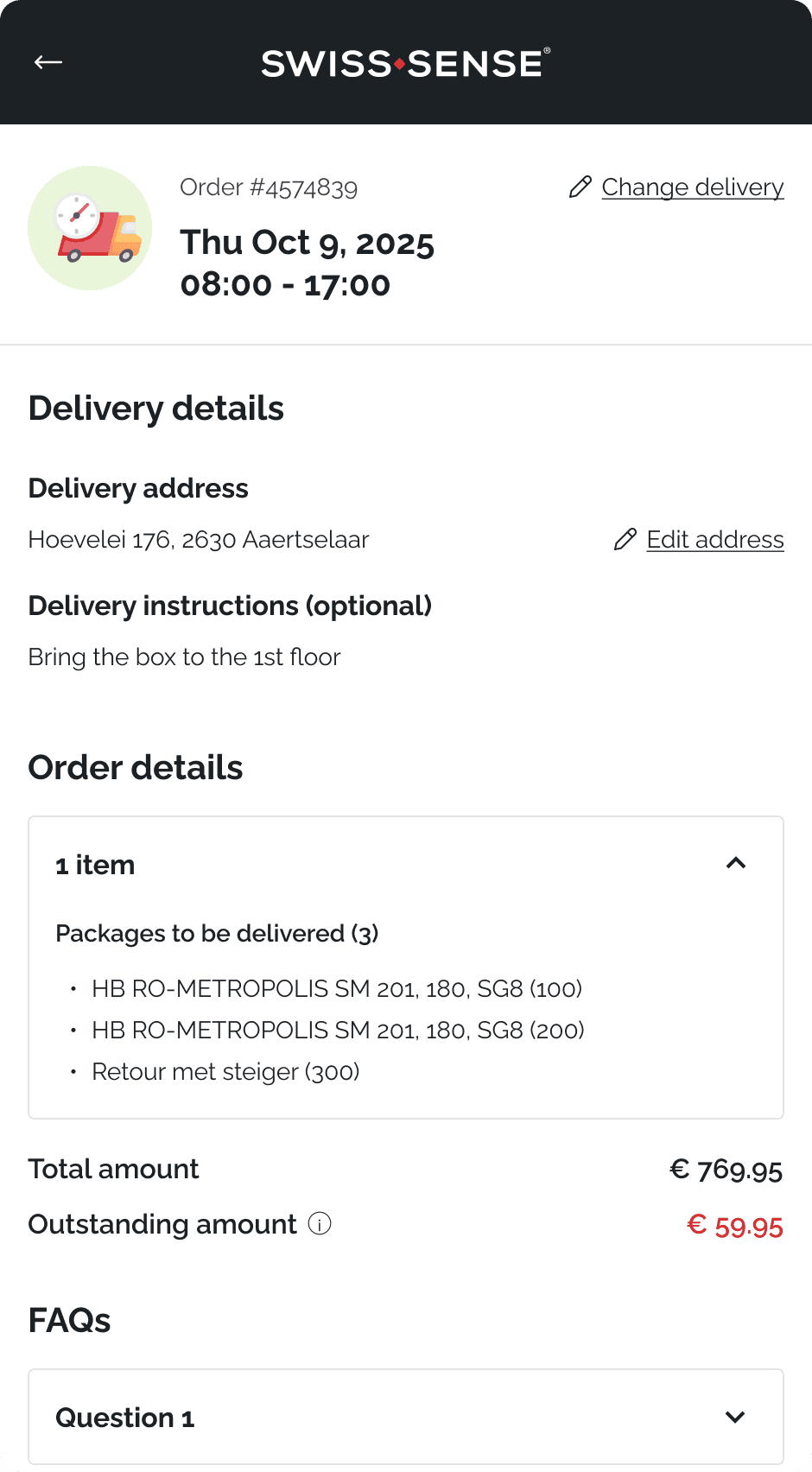The height and width of the screenshot is (1472, 812).
Task: Click delivery instructions text about 1st floor
Action: point(184,657)
